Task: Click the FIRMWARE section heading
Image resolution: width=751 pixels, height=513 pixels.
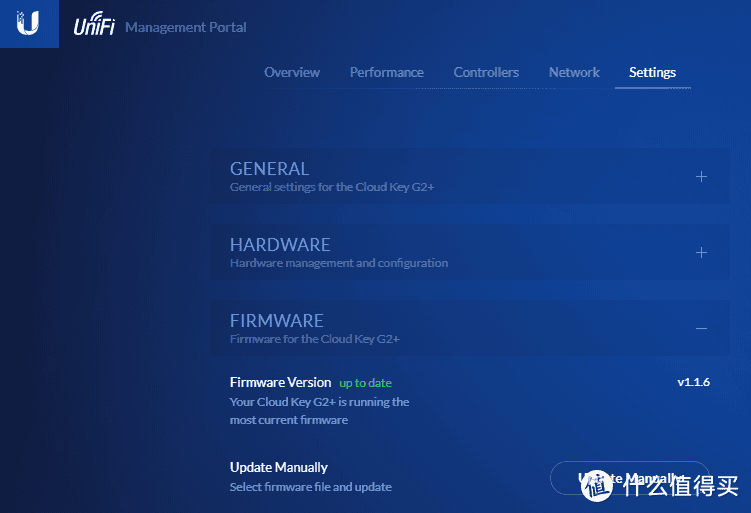Action: click(x=277, y=321)
